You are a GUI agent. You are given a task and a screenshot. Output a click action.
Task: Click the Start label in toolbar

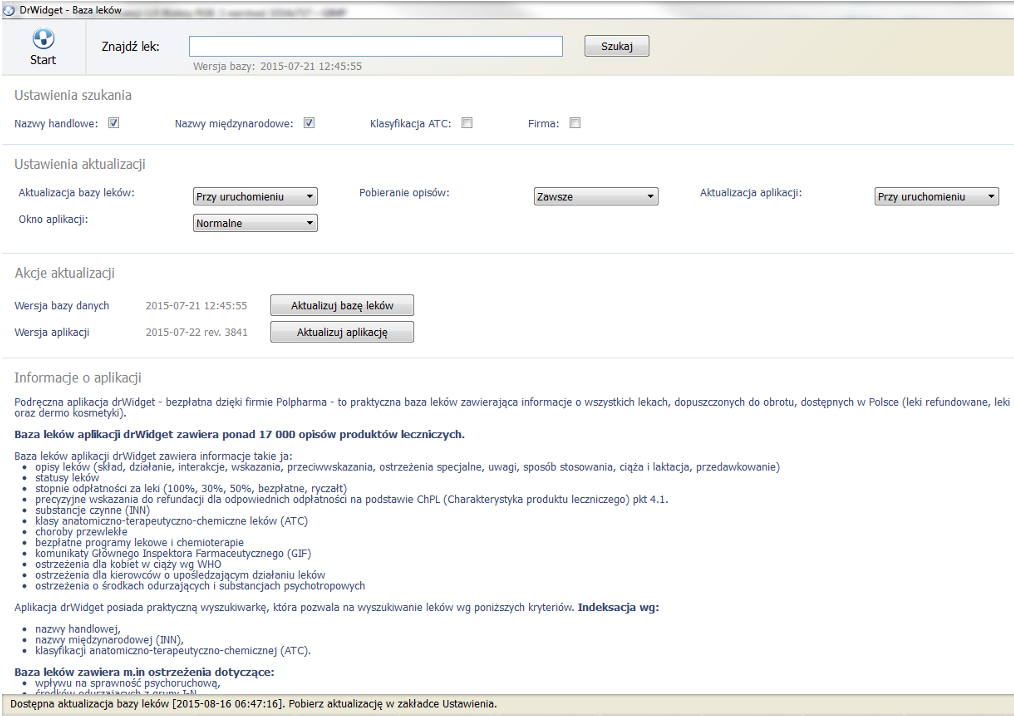coord(43,60)
